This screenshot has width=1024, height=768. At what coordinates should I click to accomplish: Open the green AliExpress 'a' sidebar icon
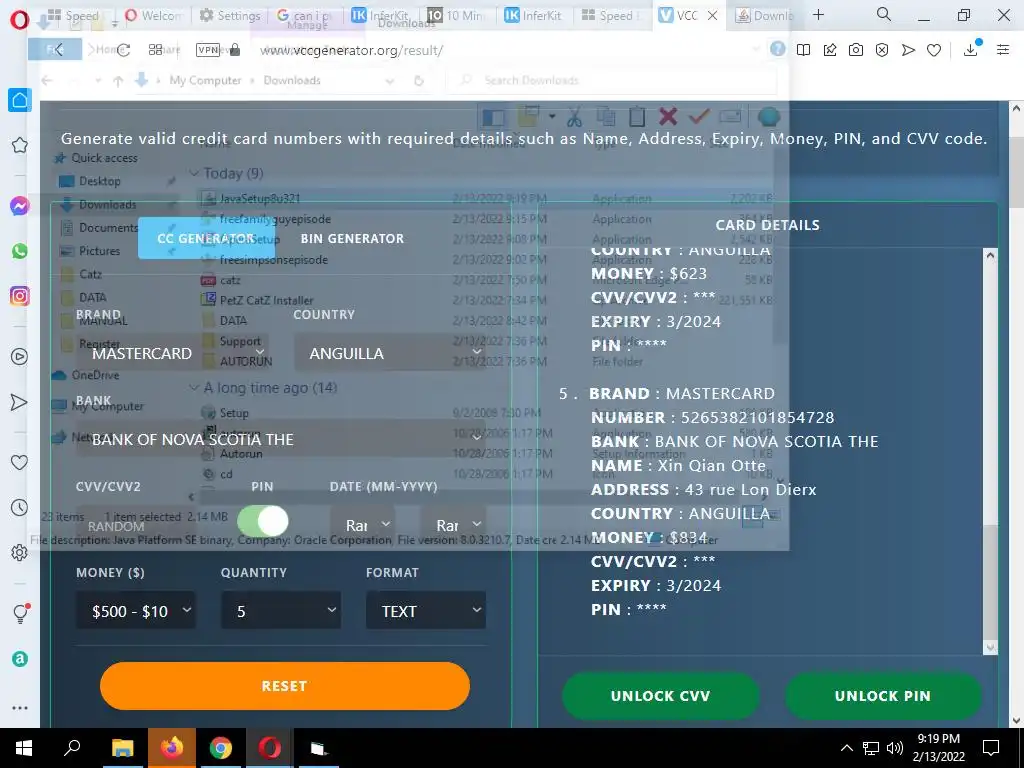(20, 659)
